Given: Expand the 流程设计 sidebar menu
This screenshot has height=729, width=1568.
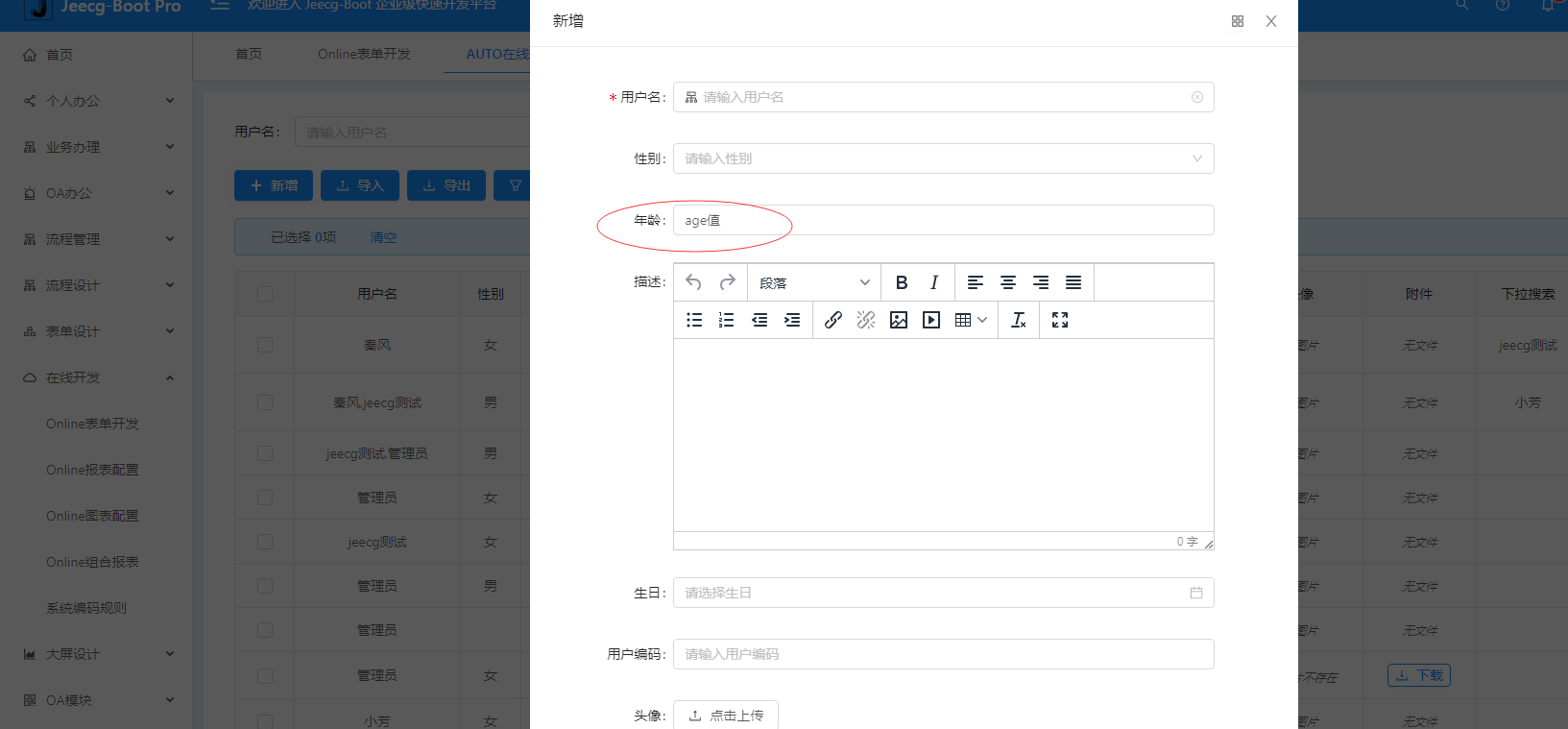Looking at the screenshot, I should coord(96,285).
